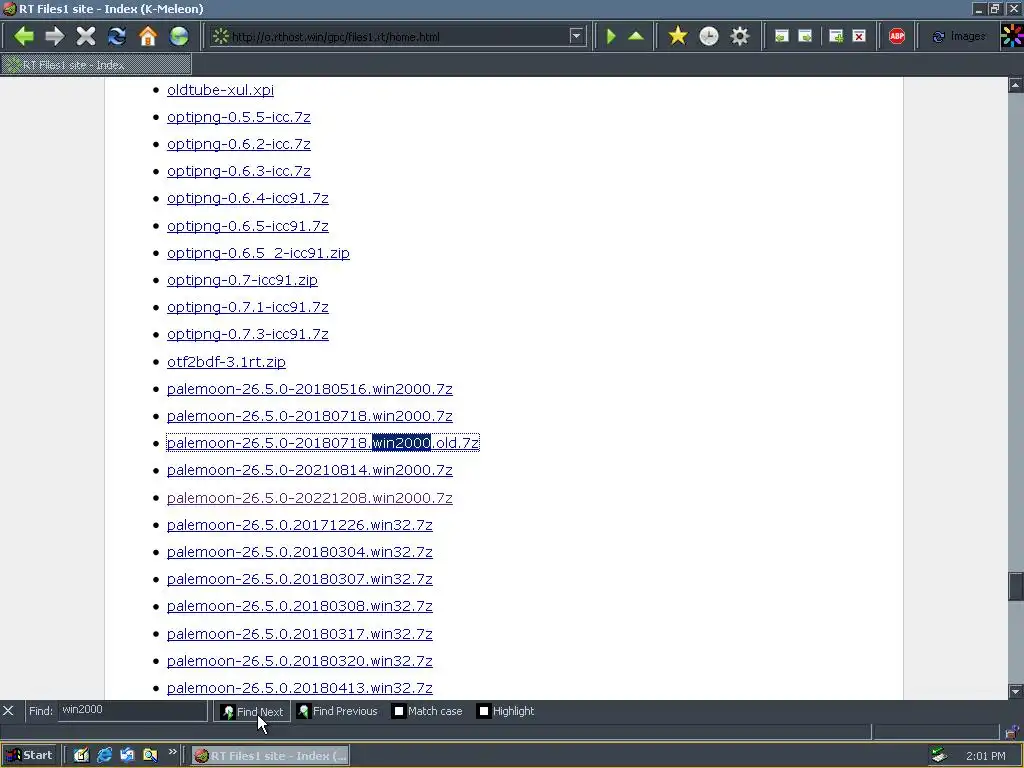Open the optipng-0.7.1-icc91.7z link
This screenshot has width=1024, height=768.
248,307
